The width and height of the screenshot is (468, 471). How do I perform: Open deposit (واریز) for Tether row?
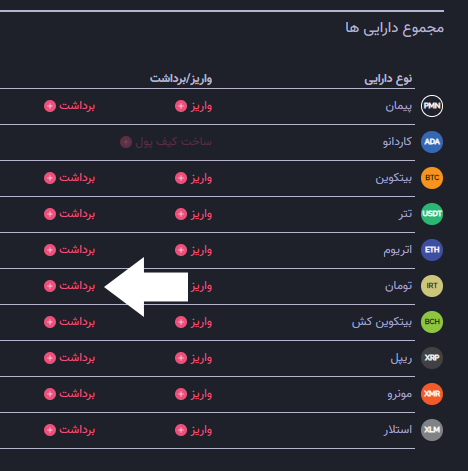coord(193,214)
